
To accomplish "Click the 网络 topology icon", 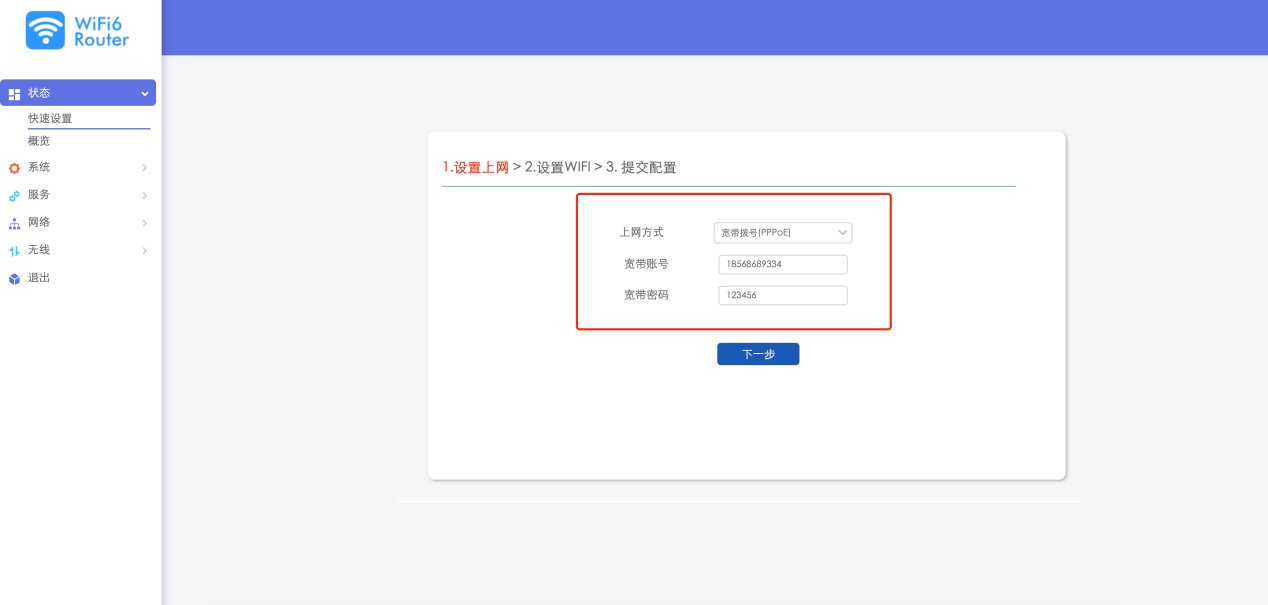I will pos(14,223).
